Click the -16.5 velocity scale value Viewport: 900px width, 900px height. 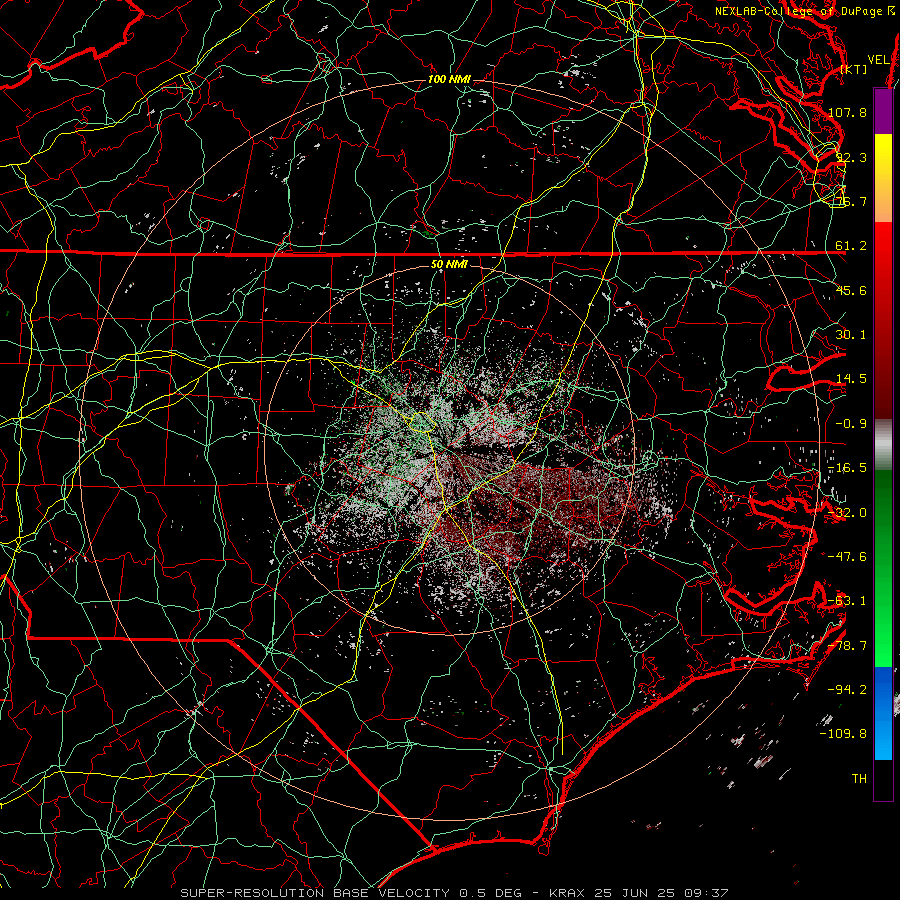[847, 468]
